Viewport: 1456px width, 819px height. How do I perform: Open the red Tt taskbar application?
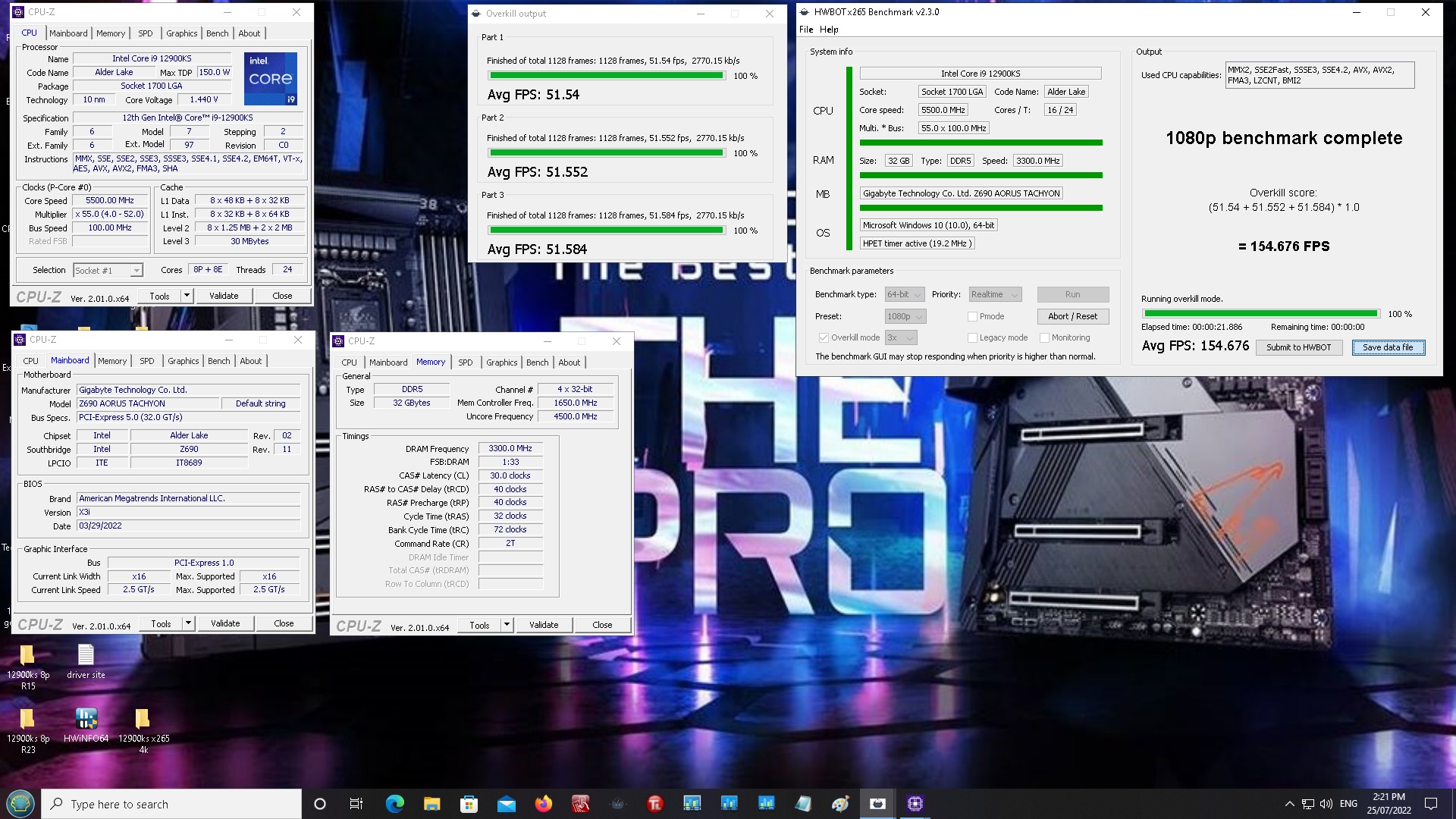click(x=655, y=804)
